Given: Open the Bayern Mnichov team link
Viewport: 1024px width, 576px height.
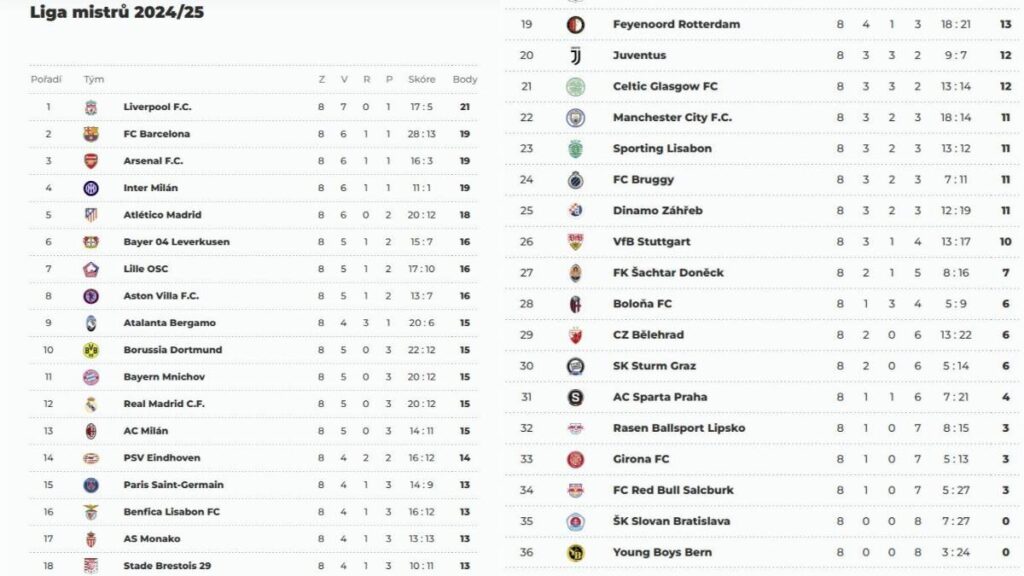Looking at the screenshot, I should tap(164, 377).
